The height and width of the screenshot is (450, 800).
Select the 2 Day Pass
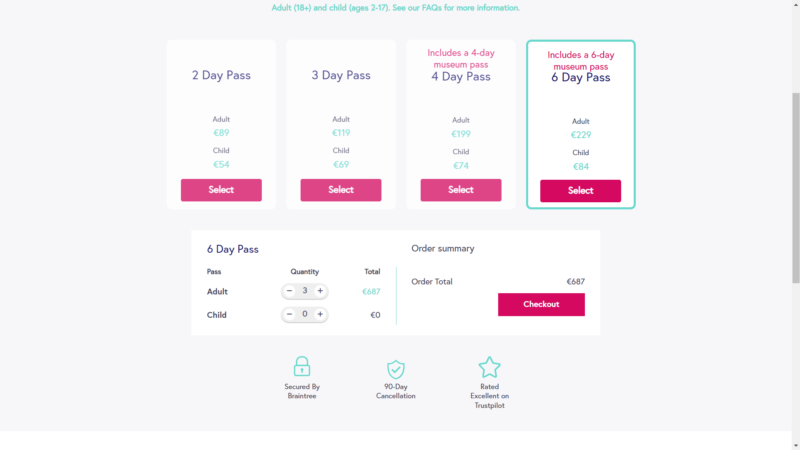(221, 190)
